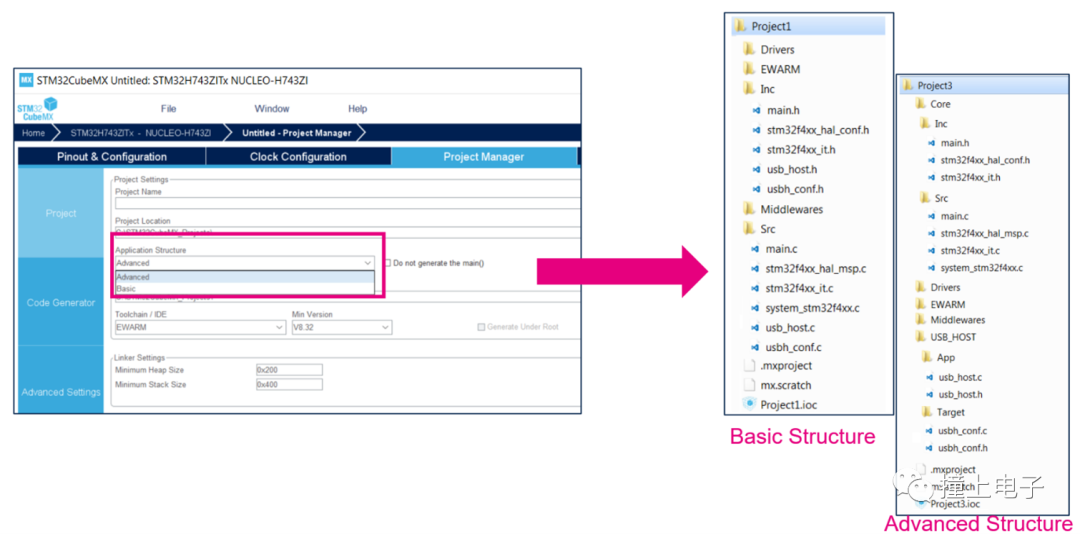1080x534 pixels.
Task: Click the mx.scratch file icon in Project1
Action: click(x=749, y=384)
